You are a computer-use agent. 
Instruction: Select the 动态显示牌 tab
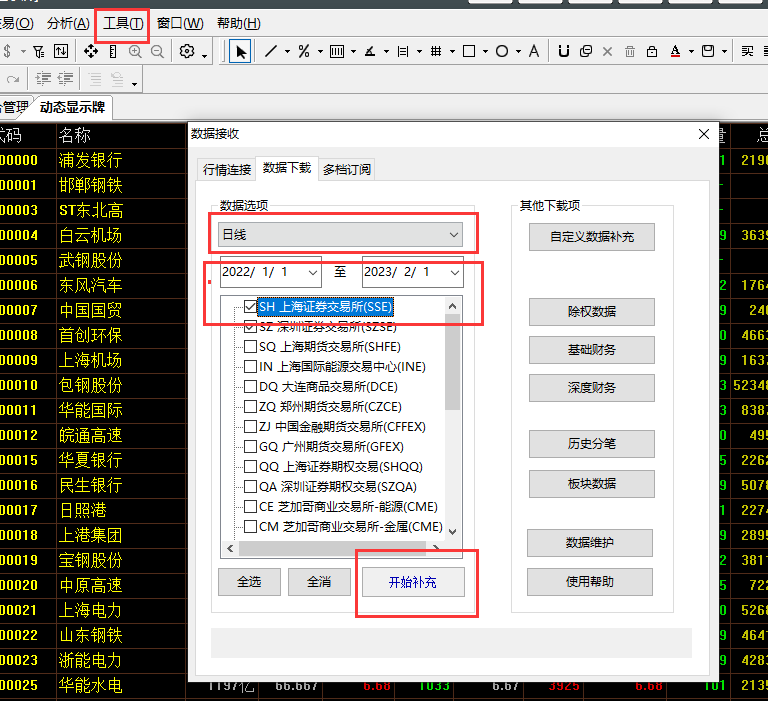pyautogui.click(x=72, y=107)
